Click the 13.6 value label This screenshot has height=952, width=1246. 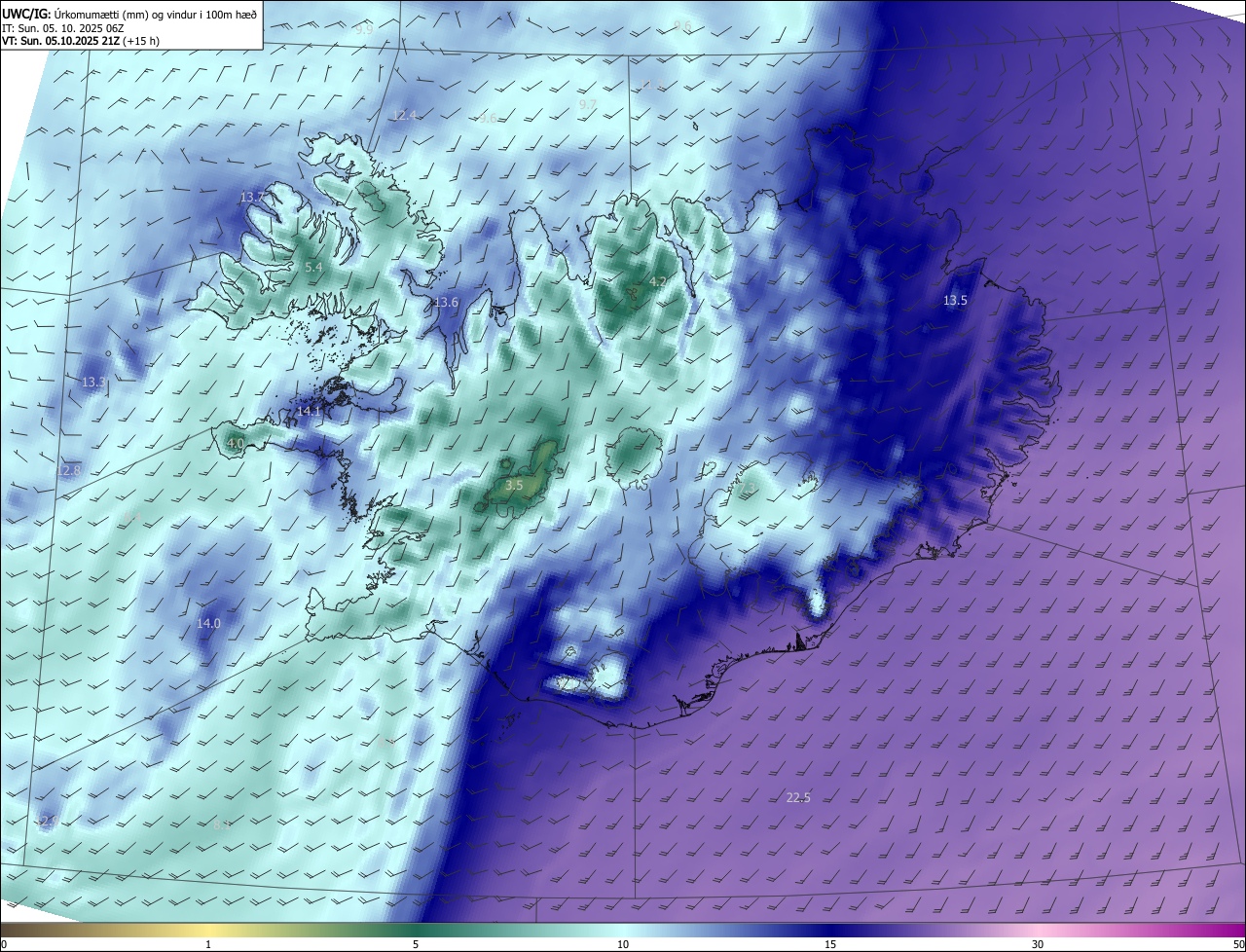tap(446, 302)
